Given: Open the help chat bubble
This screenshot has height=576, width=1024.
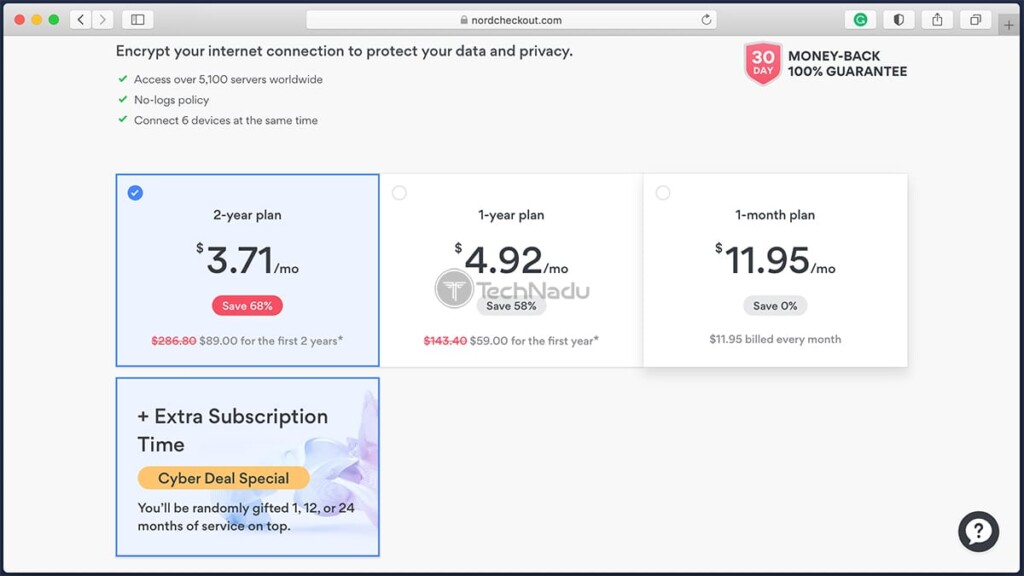Looking at the screenshot, I should pyautogui.click(x=978, y=532).
